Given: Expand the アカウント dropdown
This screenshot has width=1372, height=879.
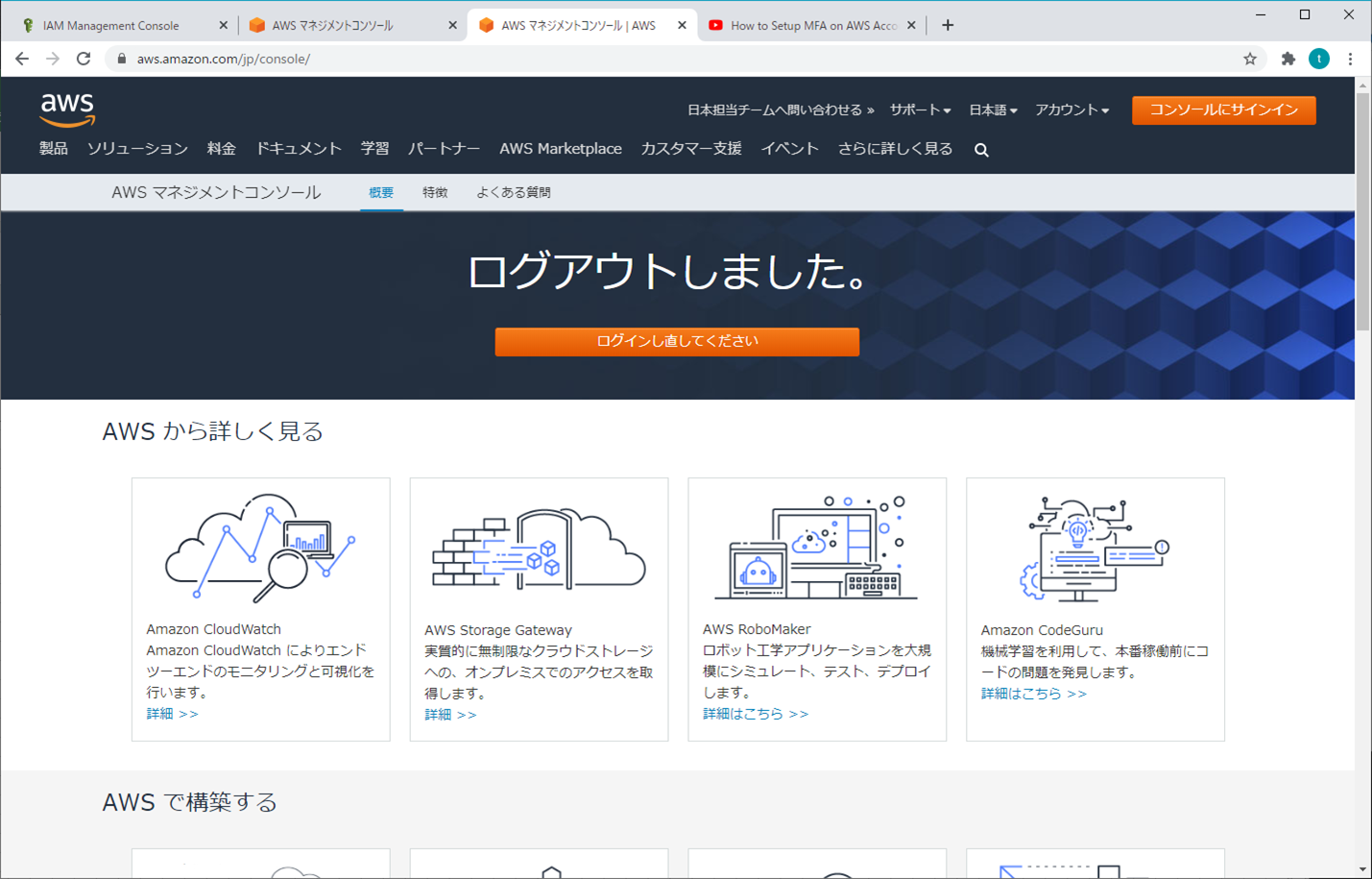Looking at the screenshot, I should (1071, 110).
